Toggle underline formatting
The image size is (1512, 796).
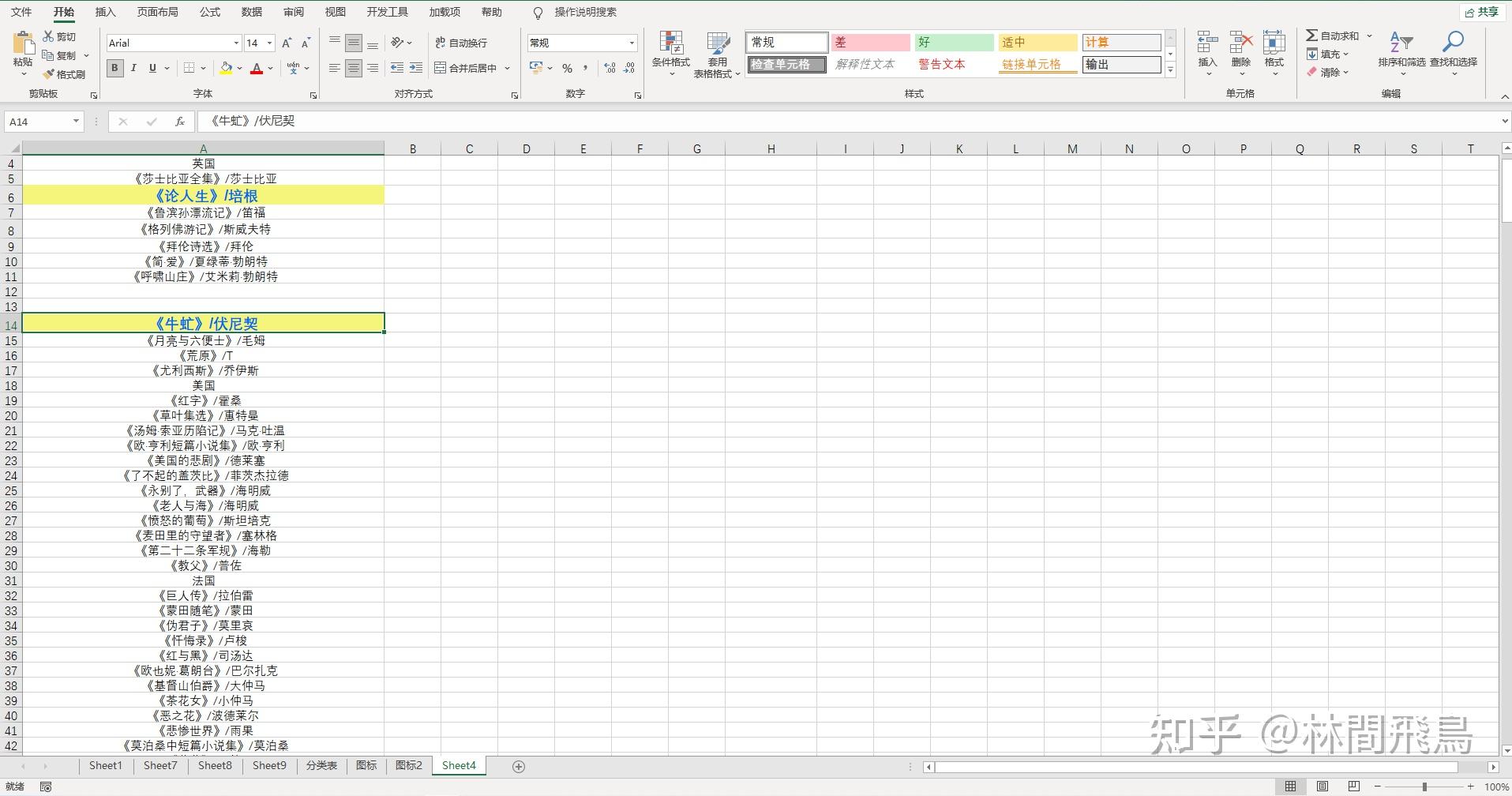(152, 68)
